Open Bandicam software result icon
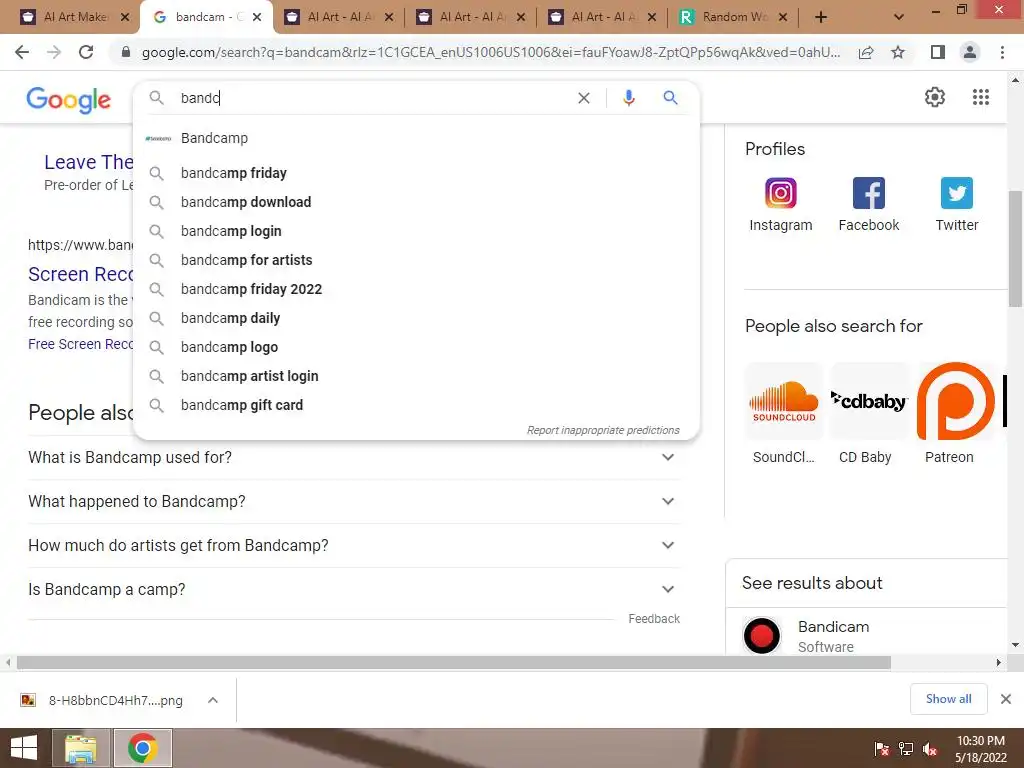This screenshot has height=768, width=1024. coord(761,635)
